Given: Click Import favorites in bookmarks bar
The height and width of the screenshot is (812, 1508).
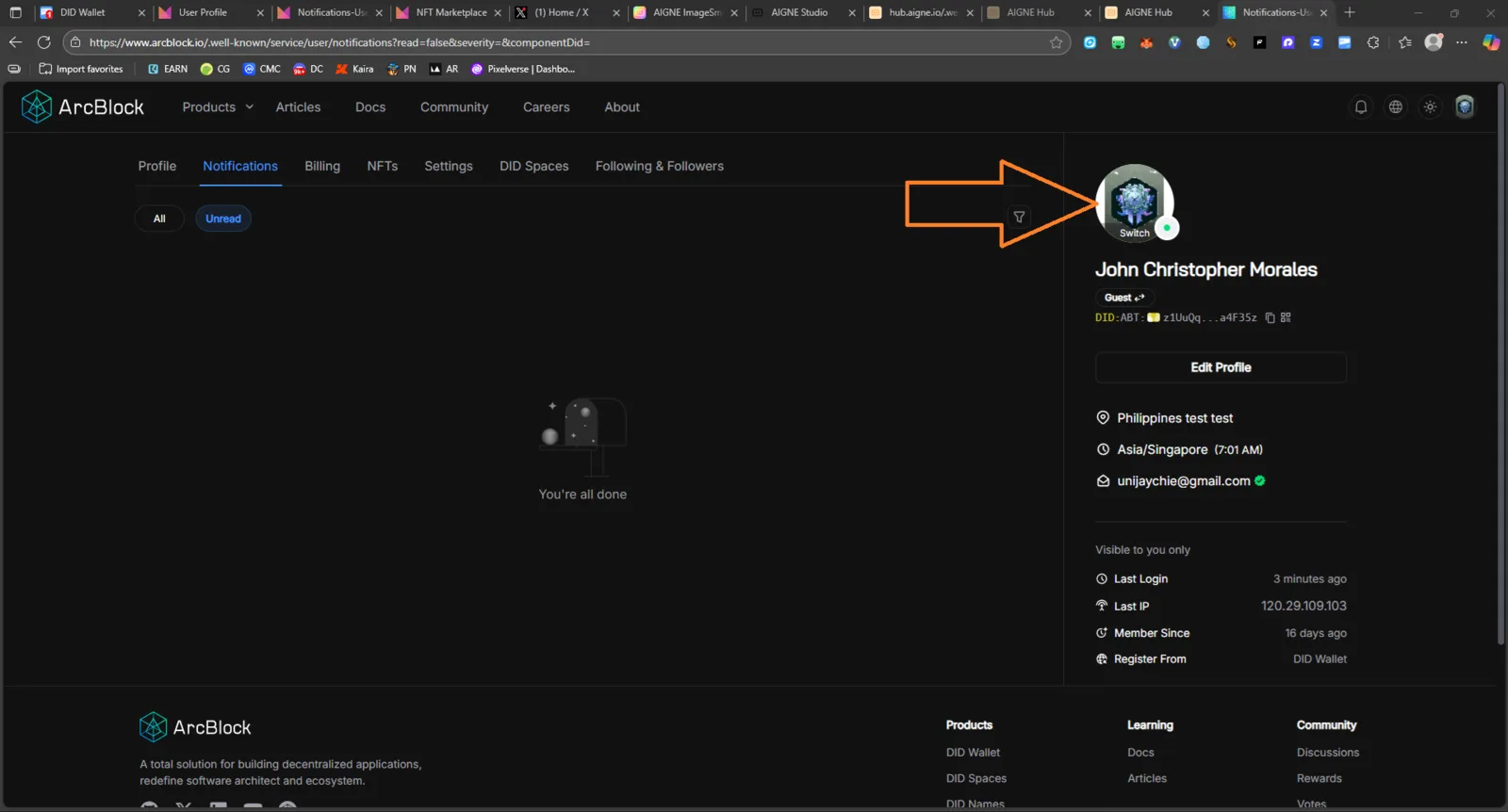Looking at the screenshot, I should 81,69.
